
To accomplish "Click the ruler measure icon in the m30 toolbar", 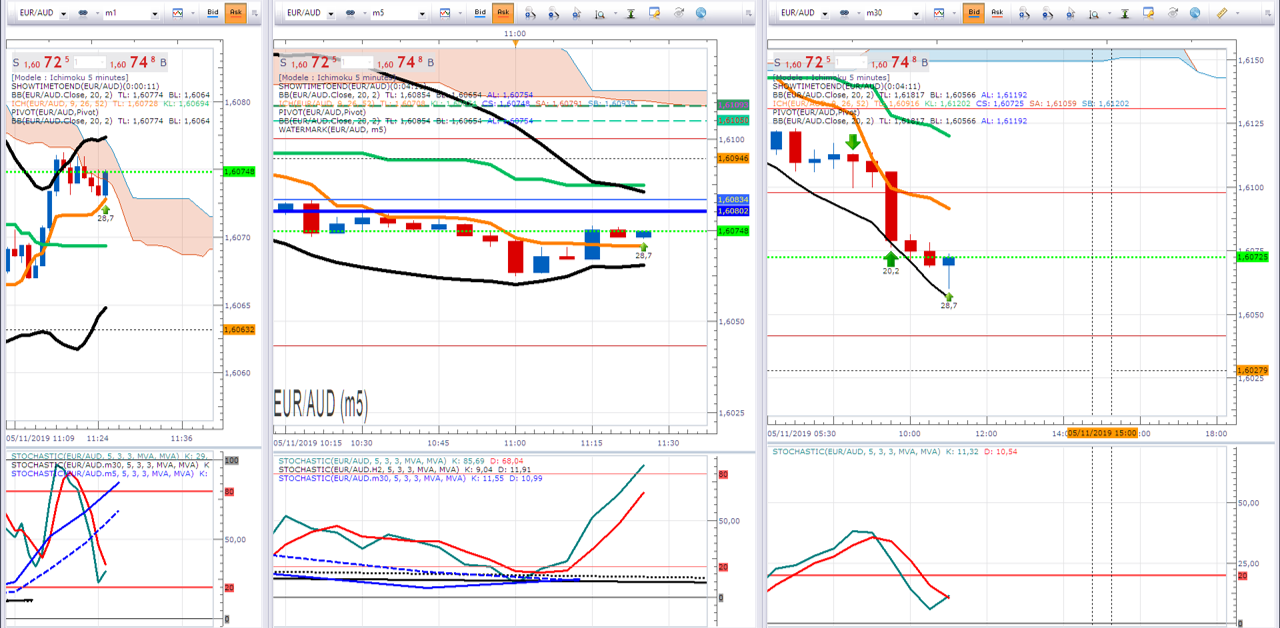I will 1221,13.
